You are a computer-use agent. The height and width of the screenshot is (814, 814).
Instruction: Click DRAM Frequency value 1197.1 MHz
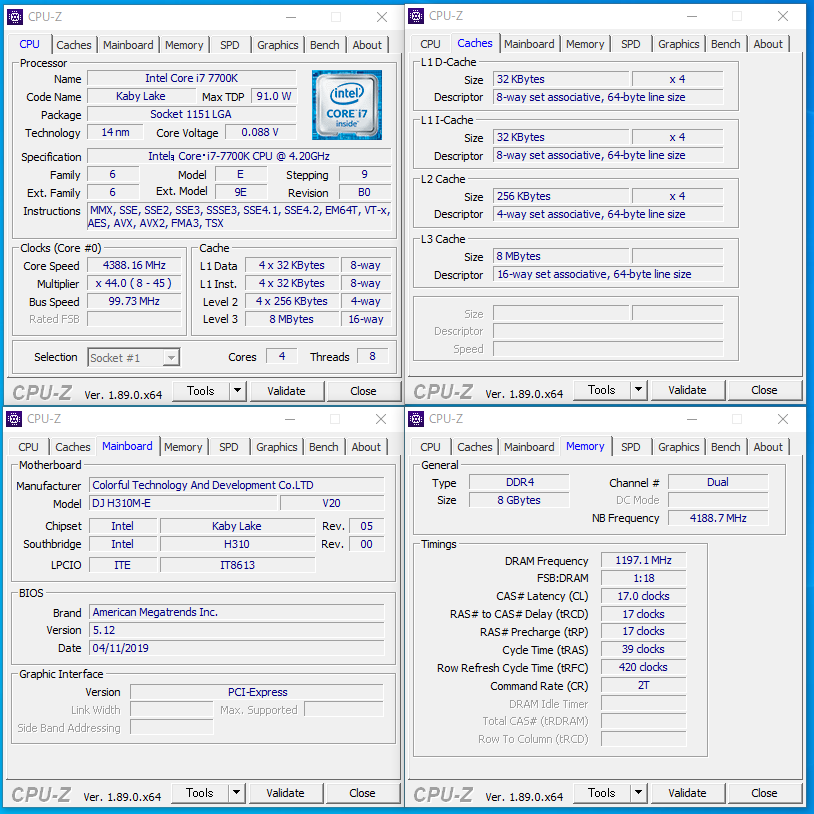point(643,560)
